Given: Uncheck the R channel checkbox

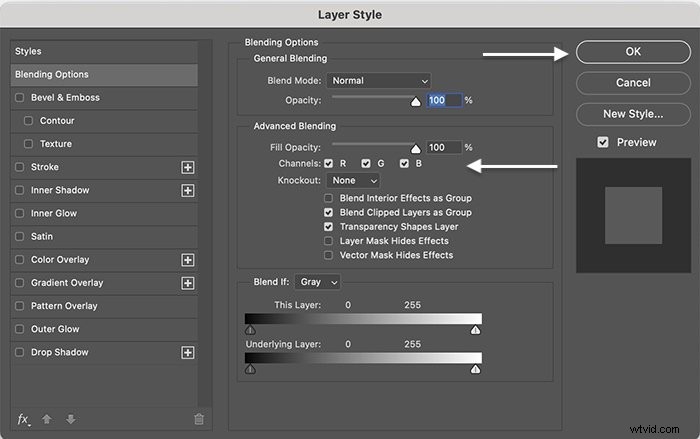Looking at the screenshot, I should [x=329, y=163].
